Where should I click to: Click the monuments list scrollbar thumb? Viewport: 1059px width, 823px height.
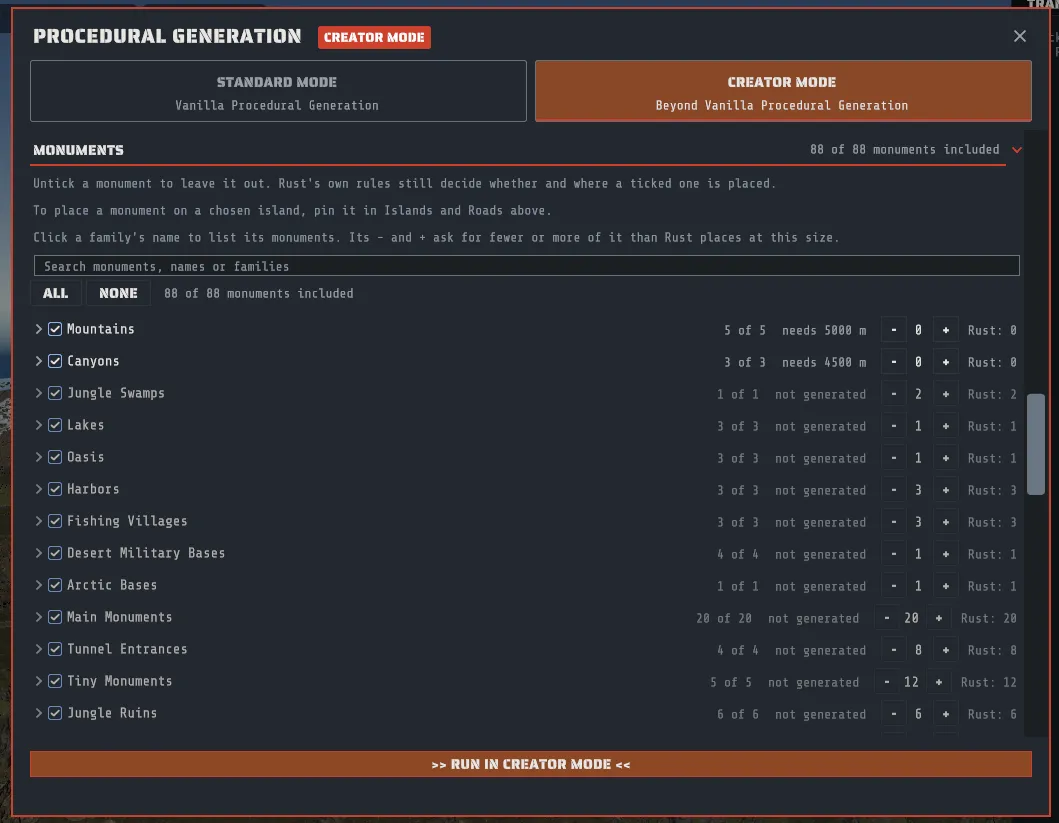(x=1035, y=444)
